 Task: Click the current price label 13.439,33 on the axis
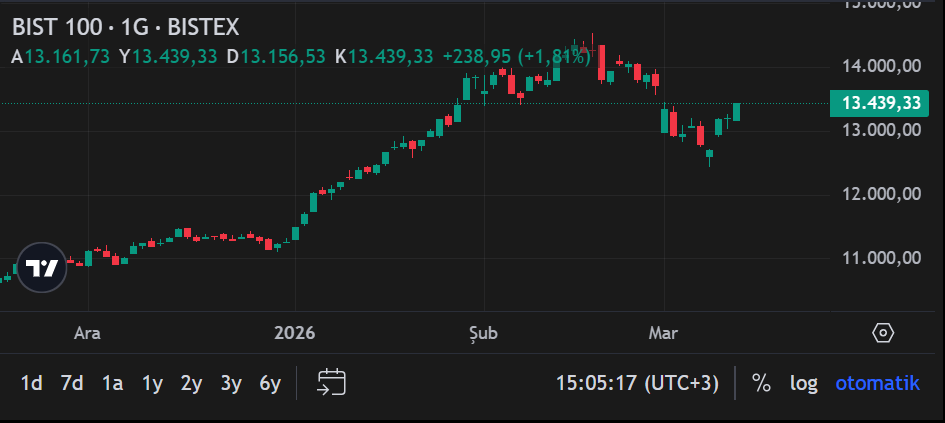880,103
